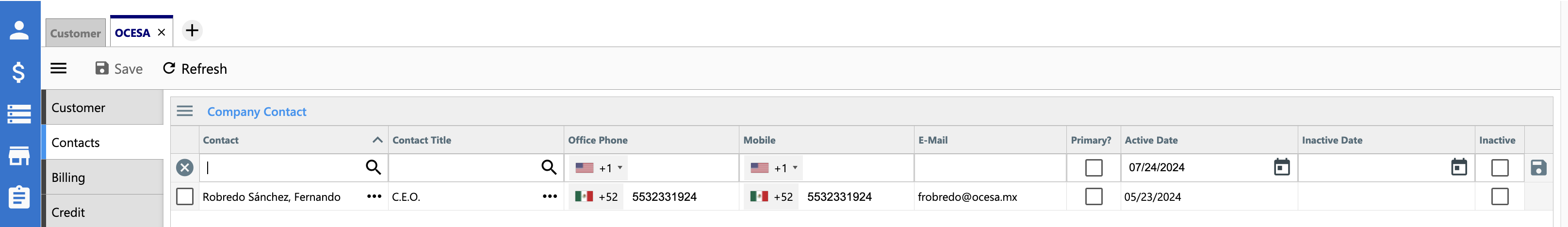Clear the new contact row

[x=184, y=167]
